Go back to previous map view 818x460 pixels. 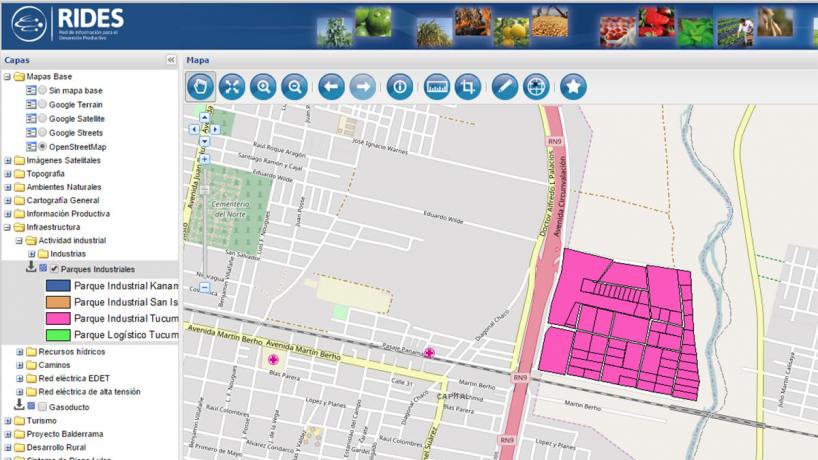(331, 86)
